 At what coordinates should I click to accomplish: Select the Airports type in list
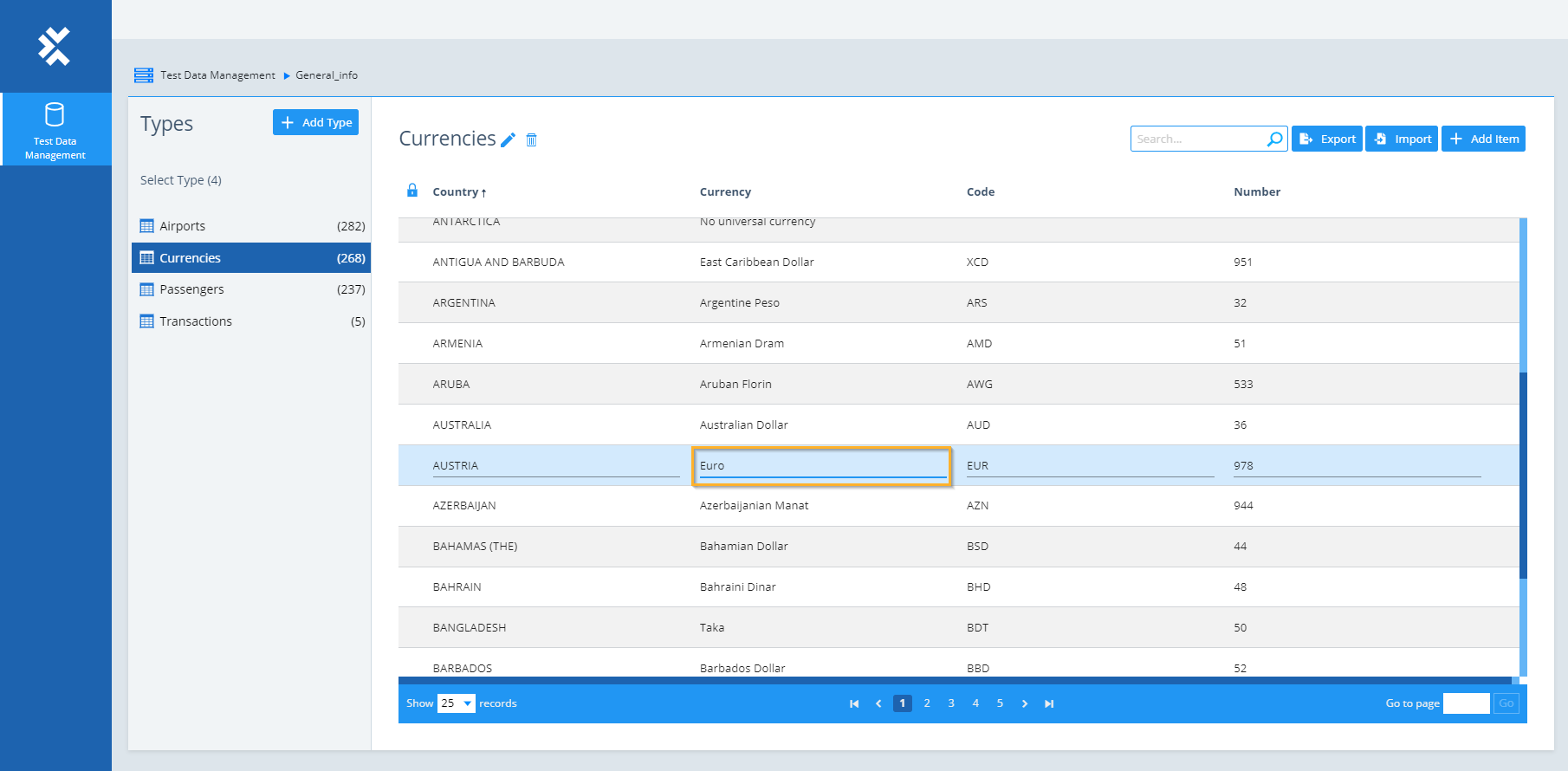tap(183, 226)
